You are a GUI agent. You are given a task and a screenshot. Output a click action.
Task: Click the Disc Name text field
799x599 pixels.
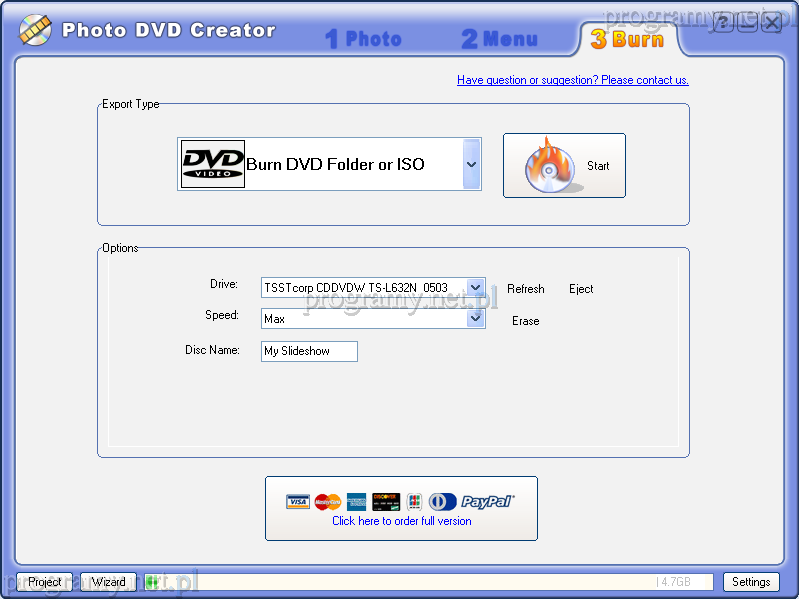[x=309, y=351]
